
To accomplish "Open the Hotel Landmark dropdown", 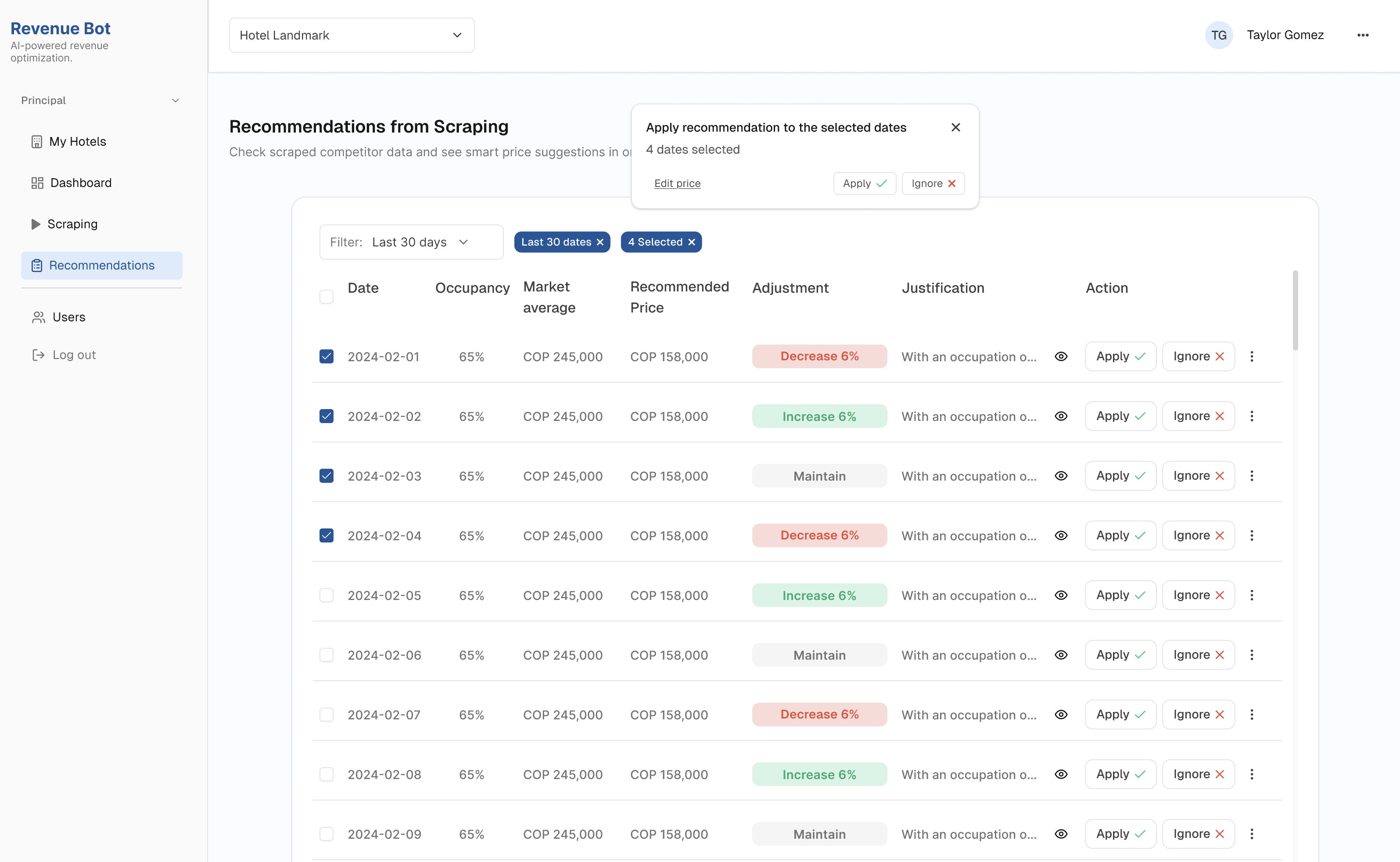I will coord(351,36).
